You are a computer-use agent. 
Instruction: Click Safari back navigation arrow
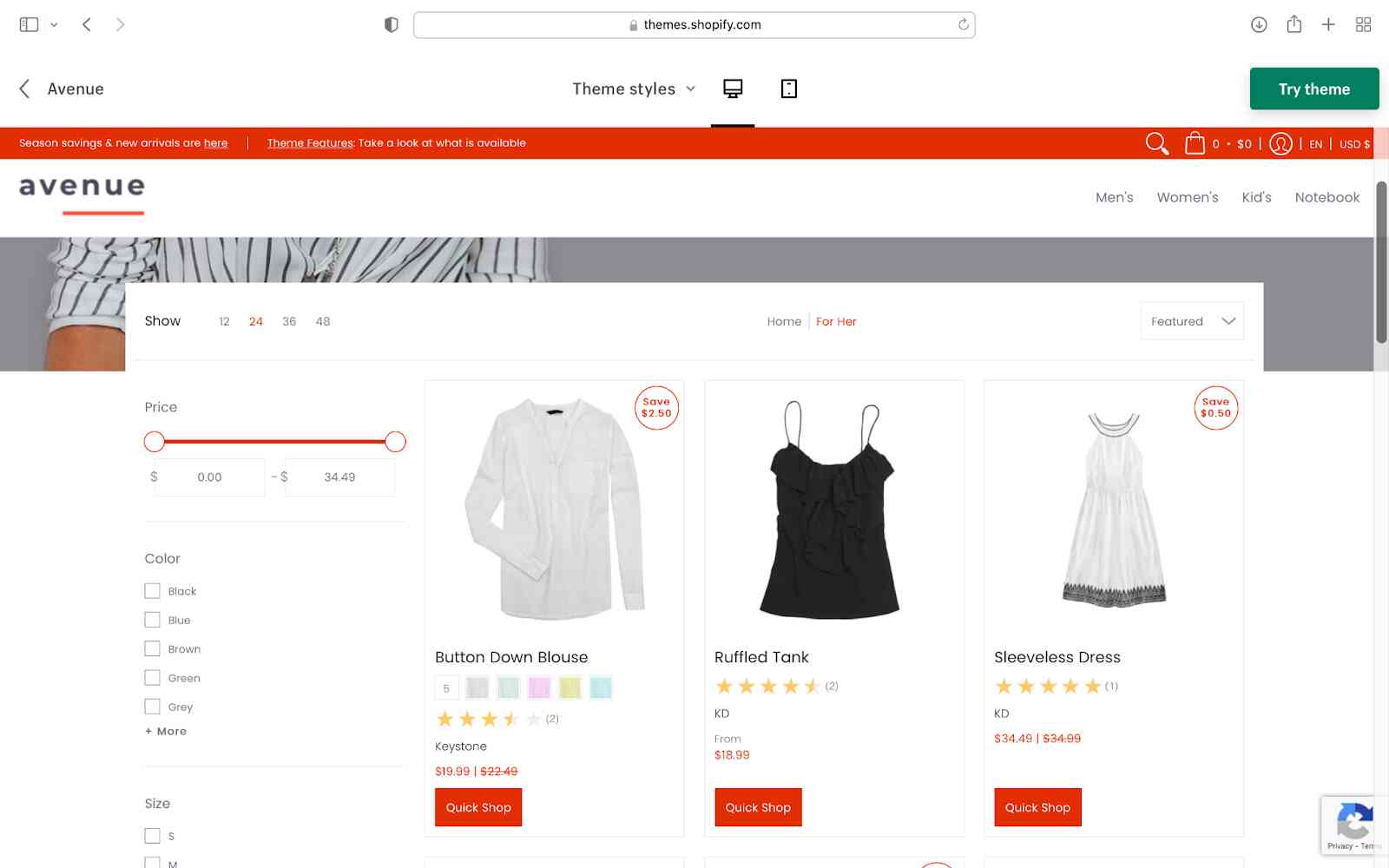(87, 24)
